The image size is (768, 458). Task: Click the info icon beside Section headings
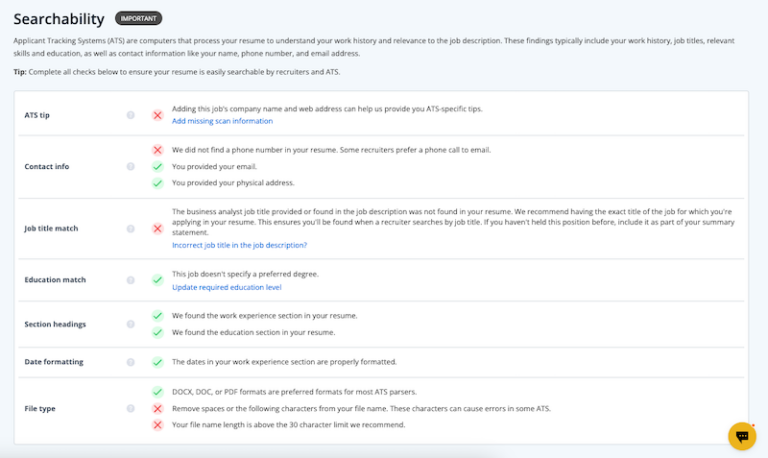tap(130, 324)
